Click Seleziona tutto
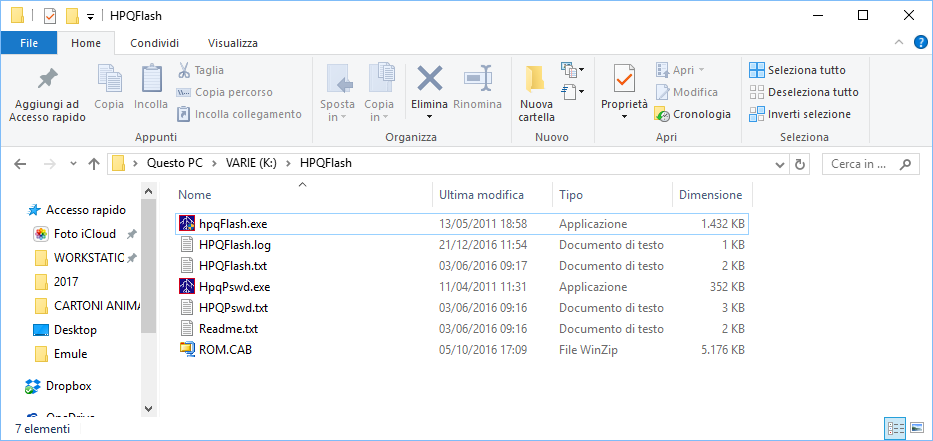The width and height of the screenshot is (933, 441). coord(797,70)
